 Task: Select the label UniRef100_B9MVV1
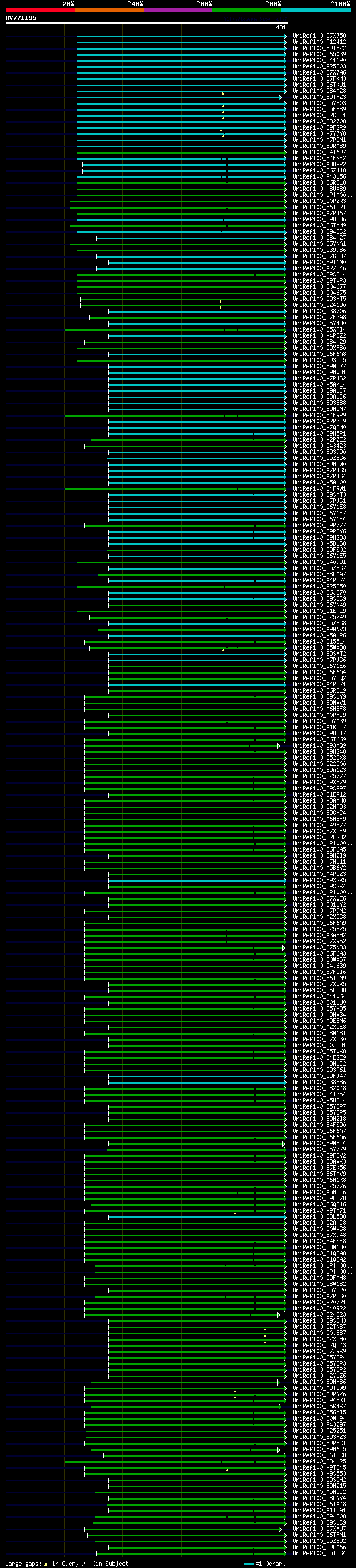point(319,703)
